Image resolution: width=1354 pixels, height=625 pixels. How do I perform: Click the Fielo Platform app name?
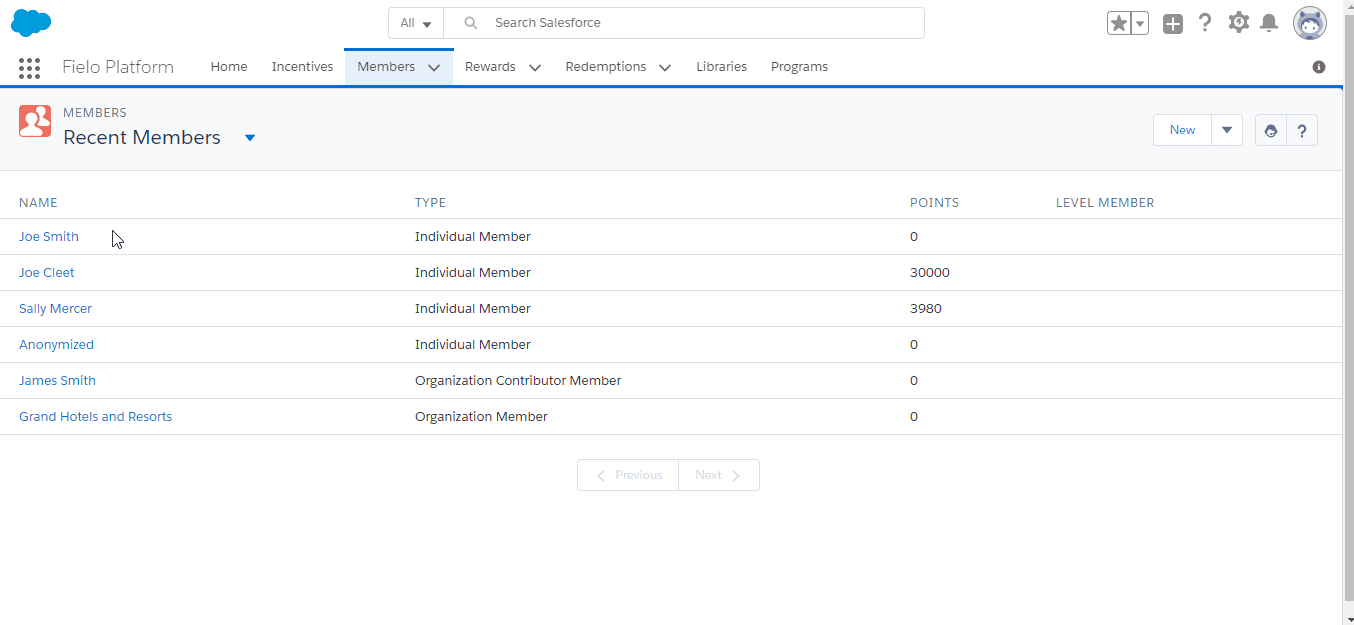pos(118,67)
